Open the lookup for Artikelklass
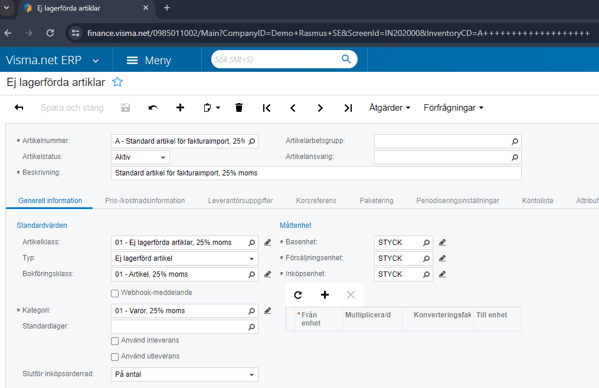Screen dimensions: 599x388 [x=252, y=242]
